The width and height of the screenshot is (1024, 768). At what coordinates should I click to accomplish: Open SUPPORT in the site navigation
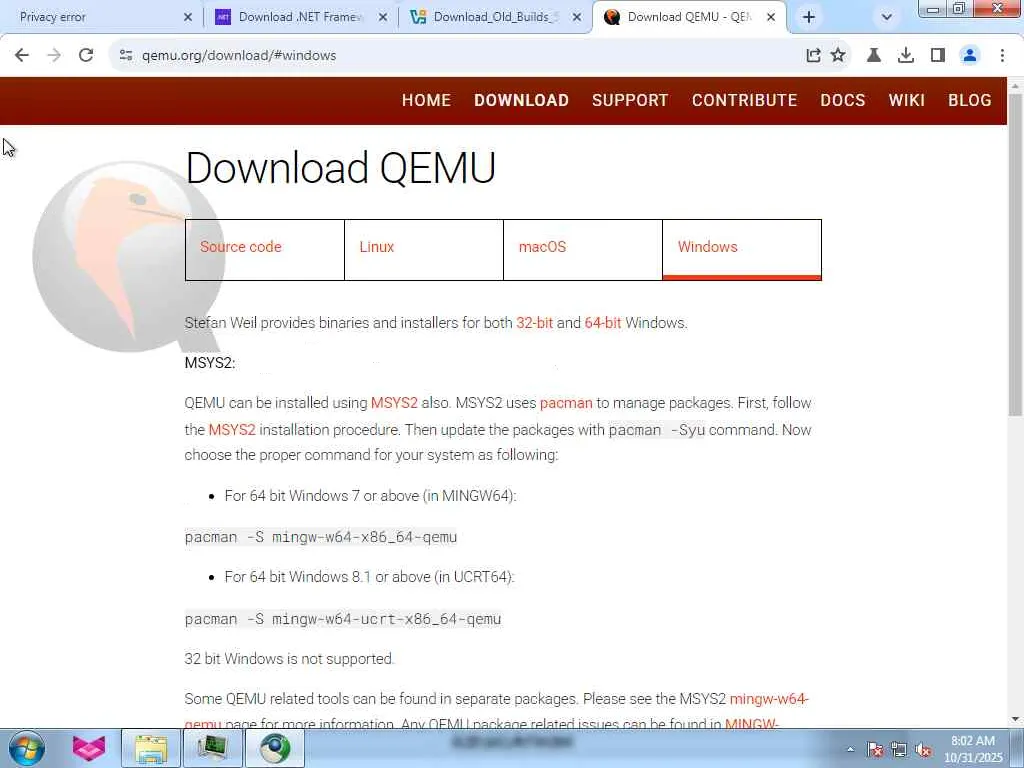tap(630, 100)
